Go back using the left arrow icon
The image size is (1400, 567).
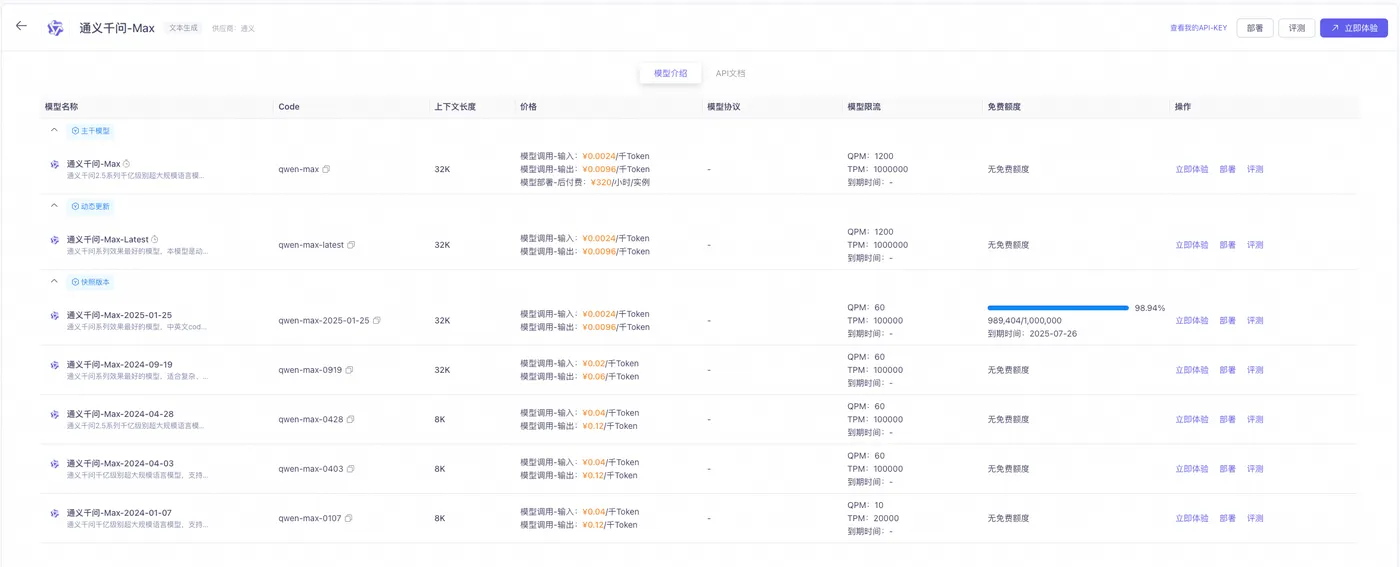[21, 26]
